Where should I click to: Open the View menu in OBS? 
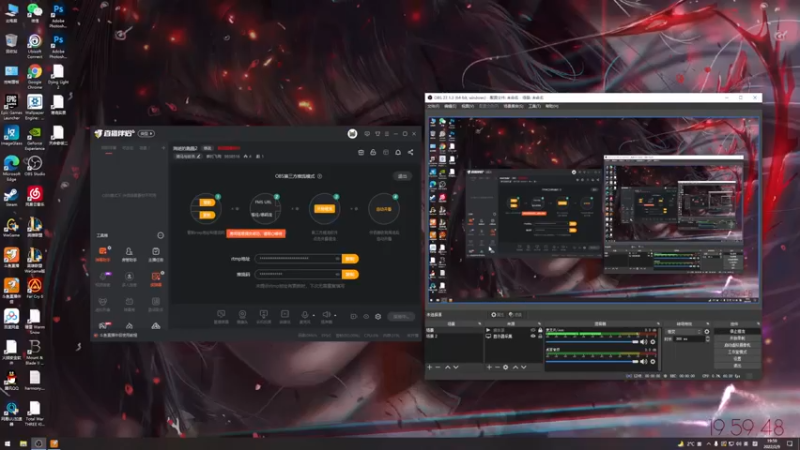point(467,106)
